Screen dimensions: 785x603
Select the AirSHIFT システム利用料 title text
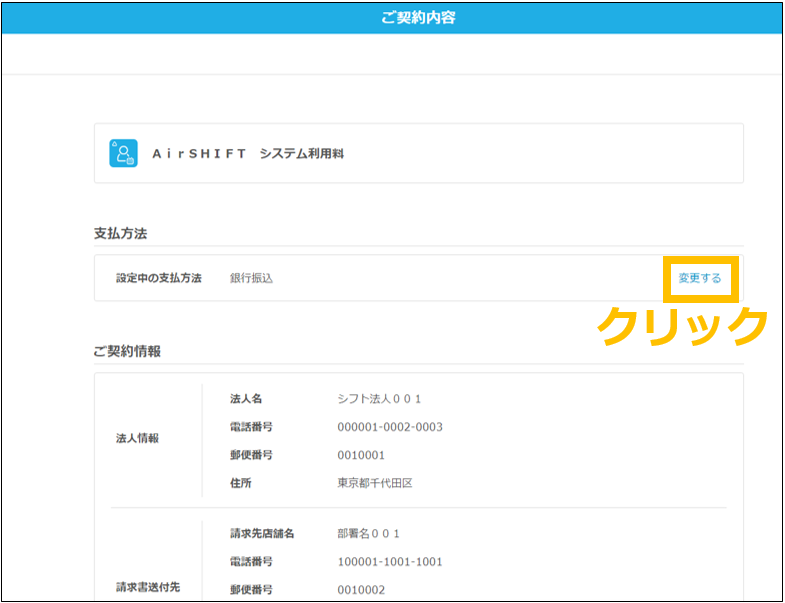click(x=248, y=154)
